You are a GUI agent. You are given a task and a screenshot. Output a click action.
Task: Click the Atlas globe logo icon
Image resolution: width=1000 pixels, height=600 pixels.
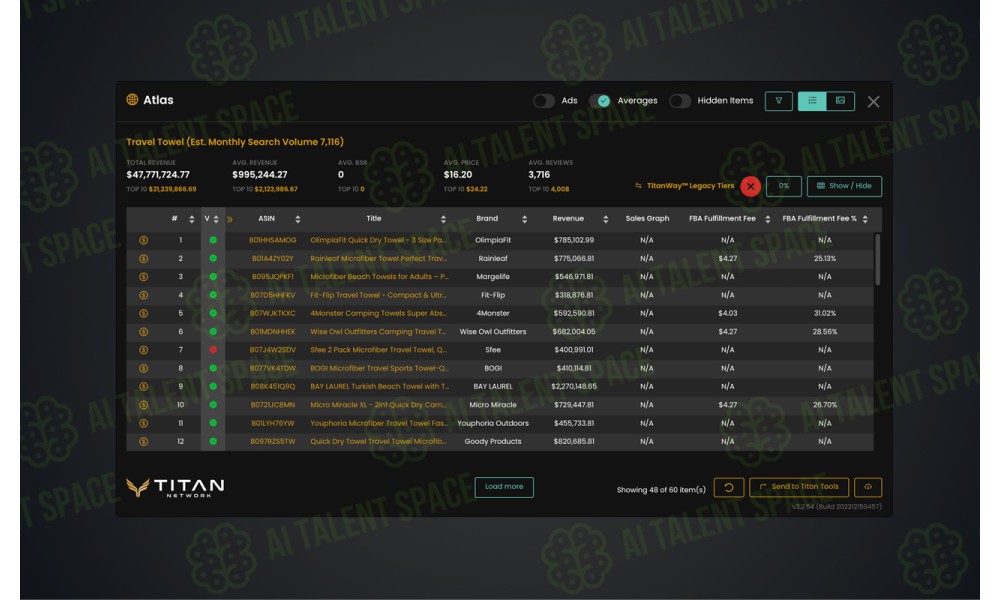coord(132,99)
